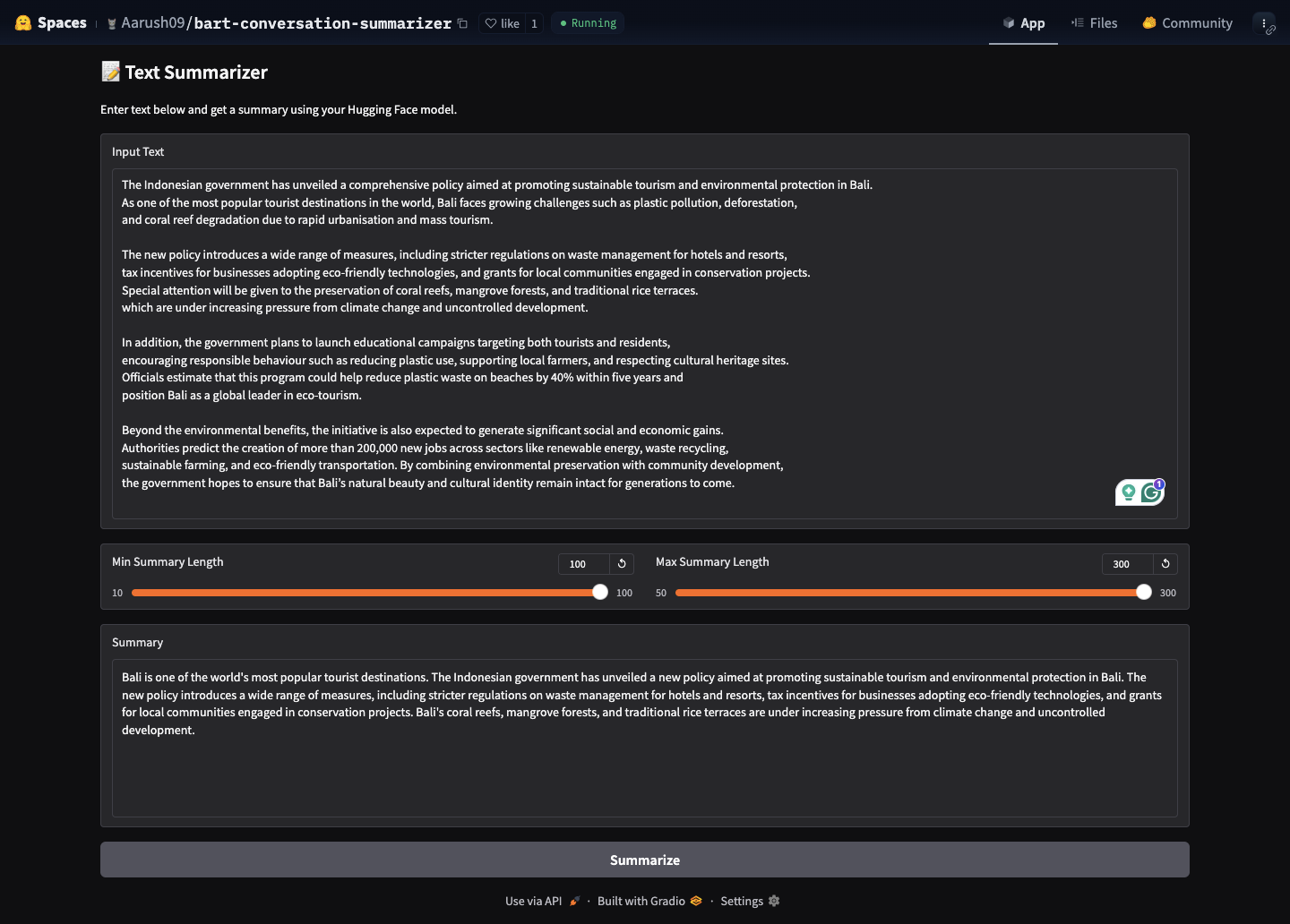Image resolution: width=1290 pixels, height=924 pixels.
Task: Click the Max Summary Length slider handle
Action: (x=1144, y=592)
